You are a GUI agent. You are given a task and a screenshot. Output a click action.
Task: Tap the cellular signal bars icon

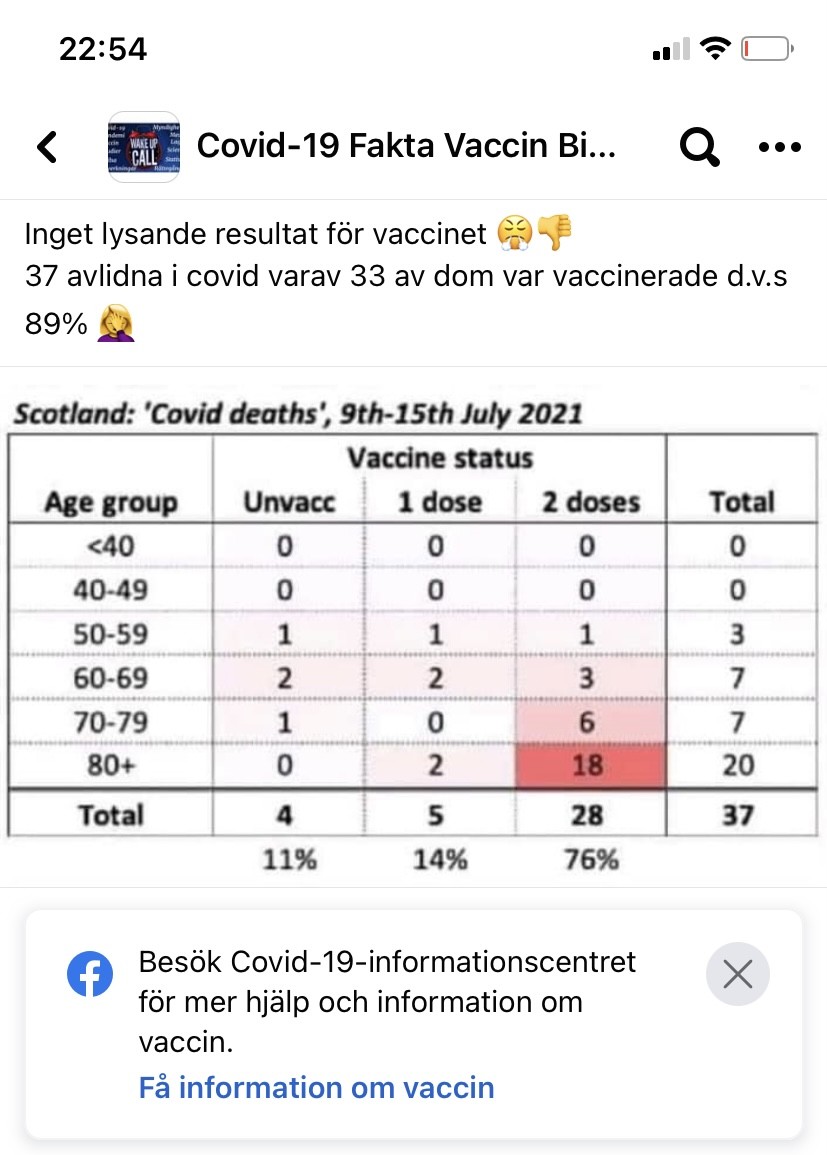670,48
